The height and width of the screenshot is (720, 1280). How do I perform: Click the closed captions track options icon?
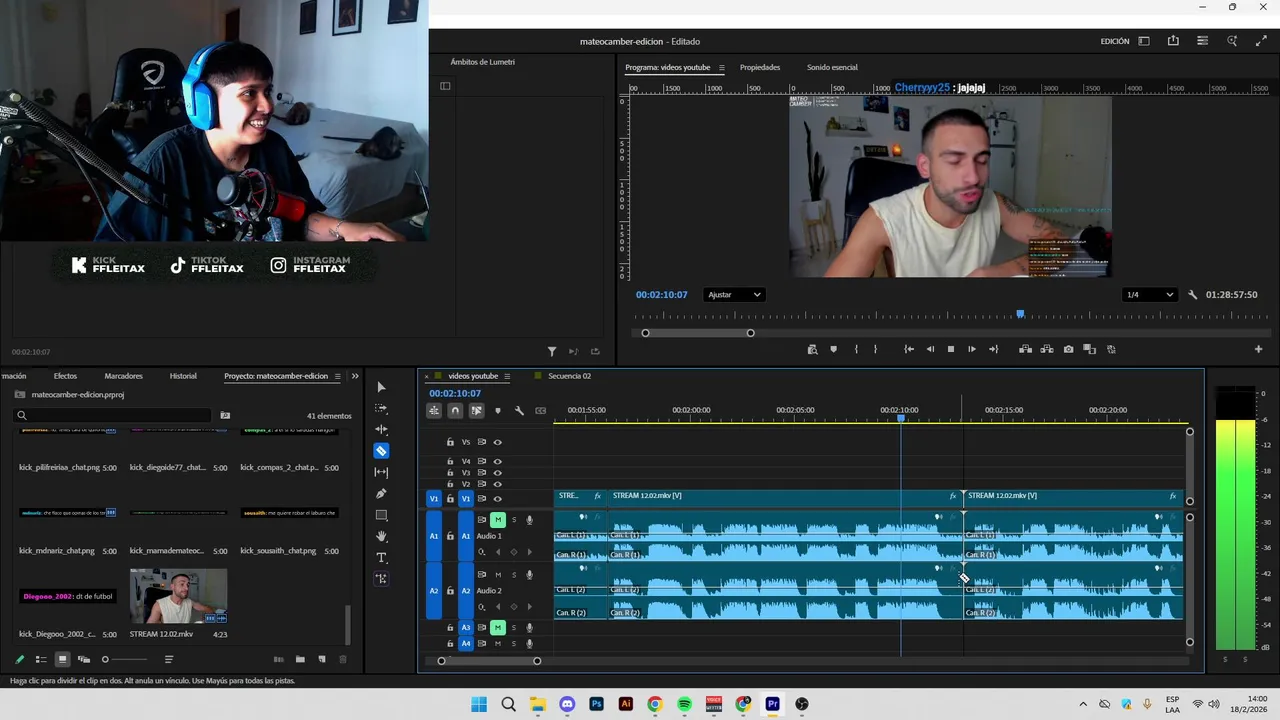coord(541,410)
